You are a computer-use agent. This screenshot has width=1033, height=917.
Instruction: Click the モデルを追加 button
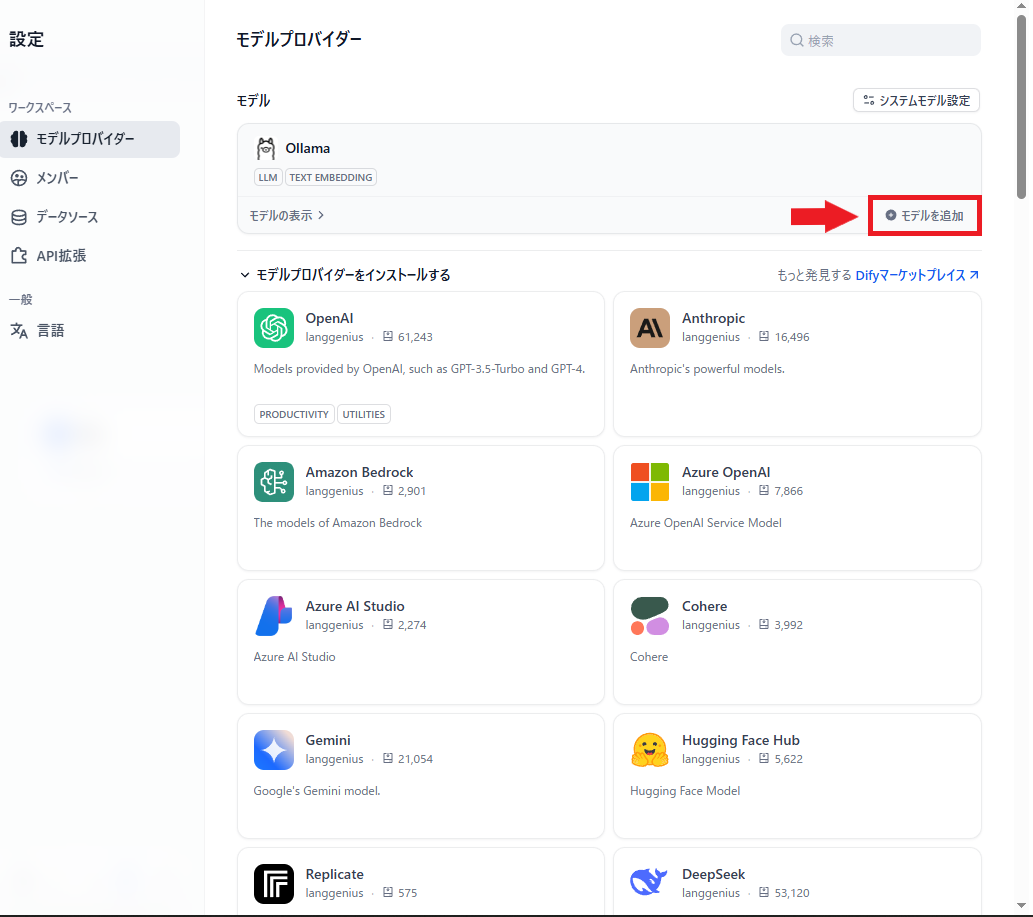point(924,215)
